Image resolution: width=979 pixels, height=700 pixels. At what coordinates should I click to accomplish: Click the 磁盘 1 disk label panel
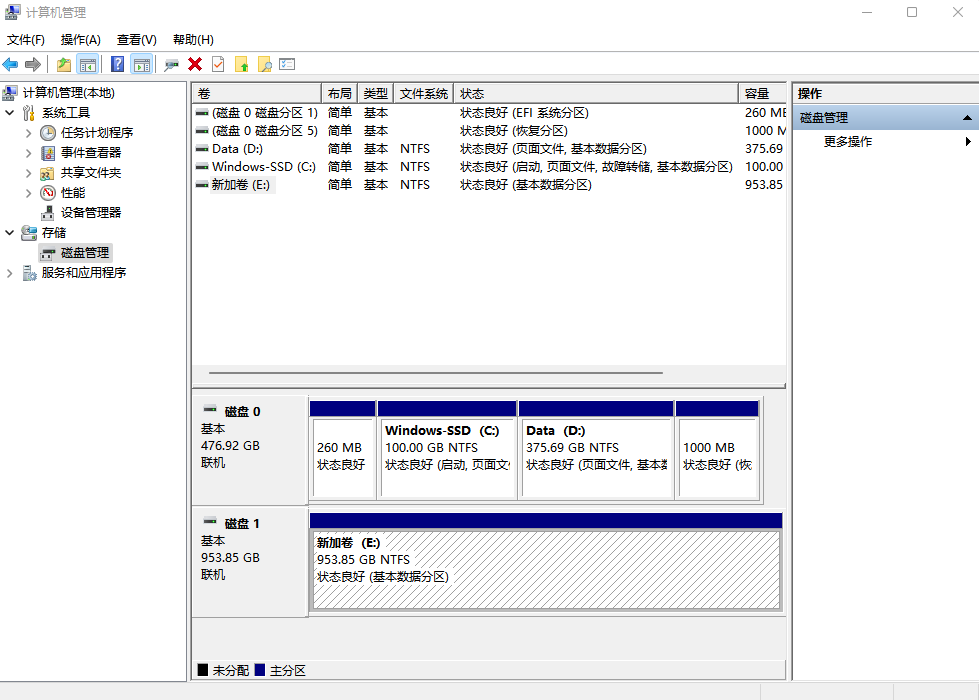(x=250, y=562)
